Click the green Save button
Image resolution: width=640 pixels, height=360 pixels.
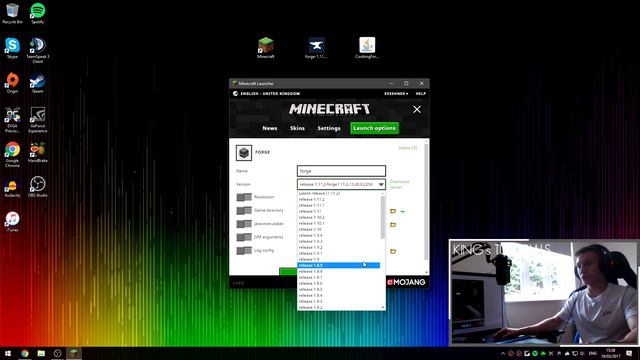pos(288,271)
